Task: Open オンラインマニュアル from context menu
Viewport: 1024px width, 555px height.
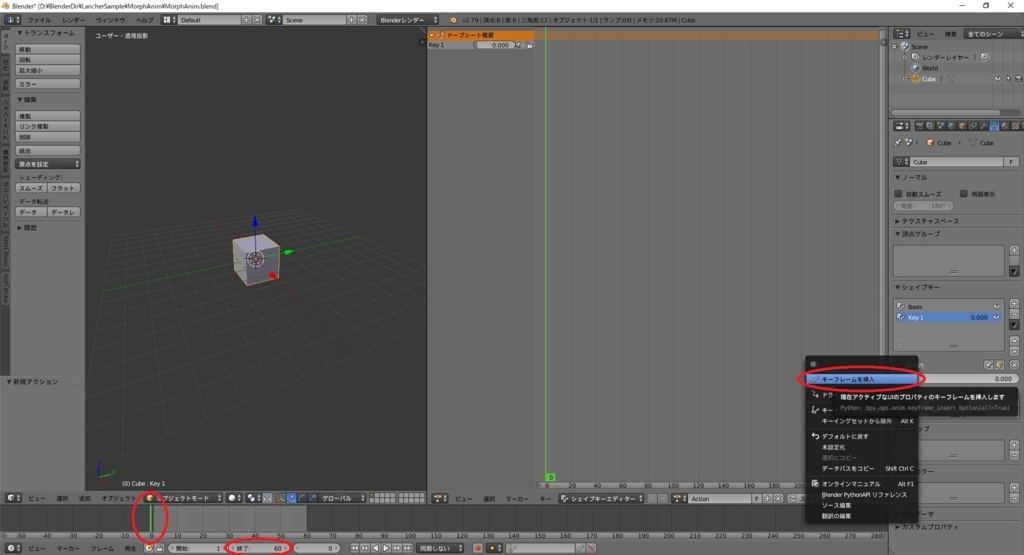Action: pyautogui.click(x=861, y=484)
